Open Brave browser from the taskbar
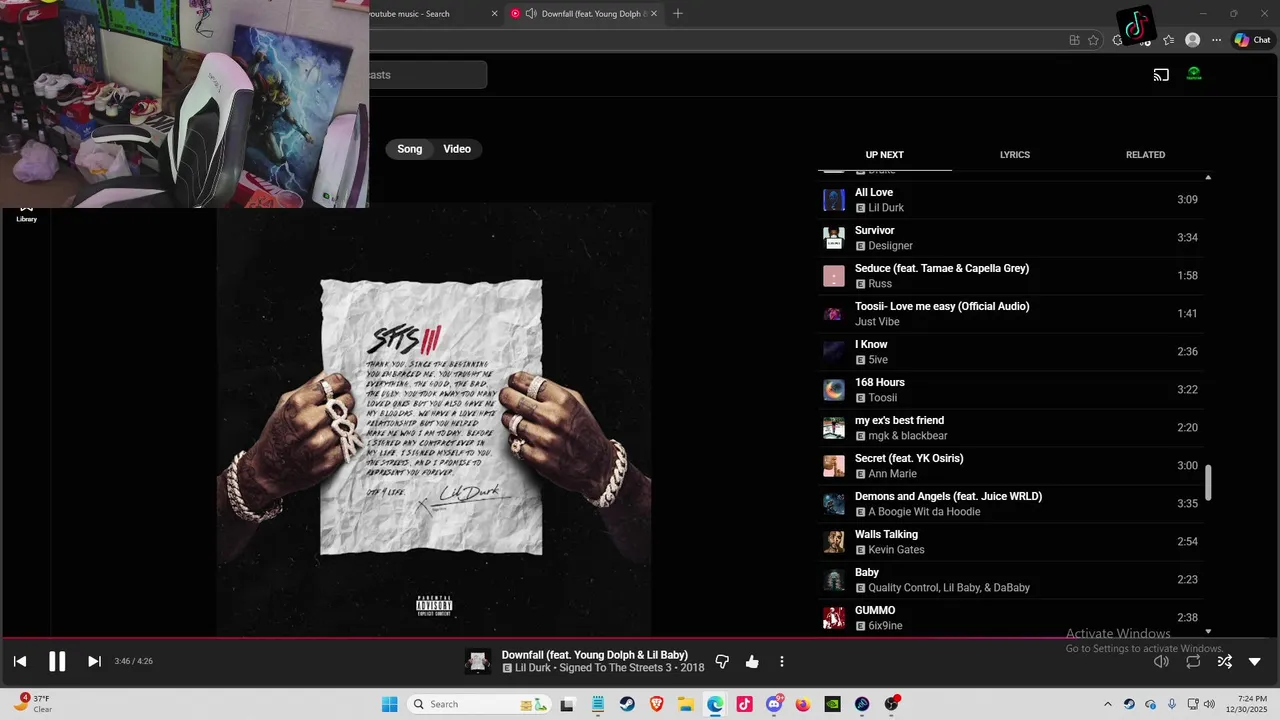Viewport: 1280px width, 720px height. 657,704
